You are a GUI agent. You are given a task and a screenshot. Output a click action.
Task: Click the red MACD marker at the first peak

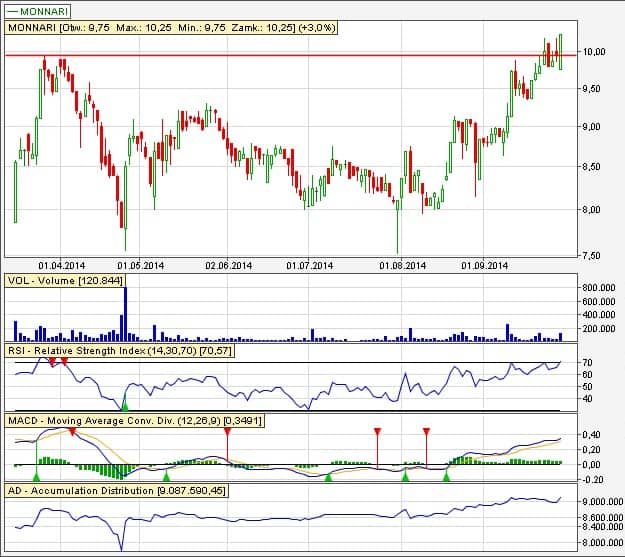[x=73, y=430]
